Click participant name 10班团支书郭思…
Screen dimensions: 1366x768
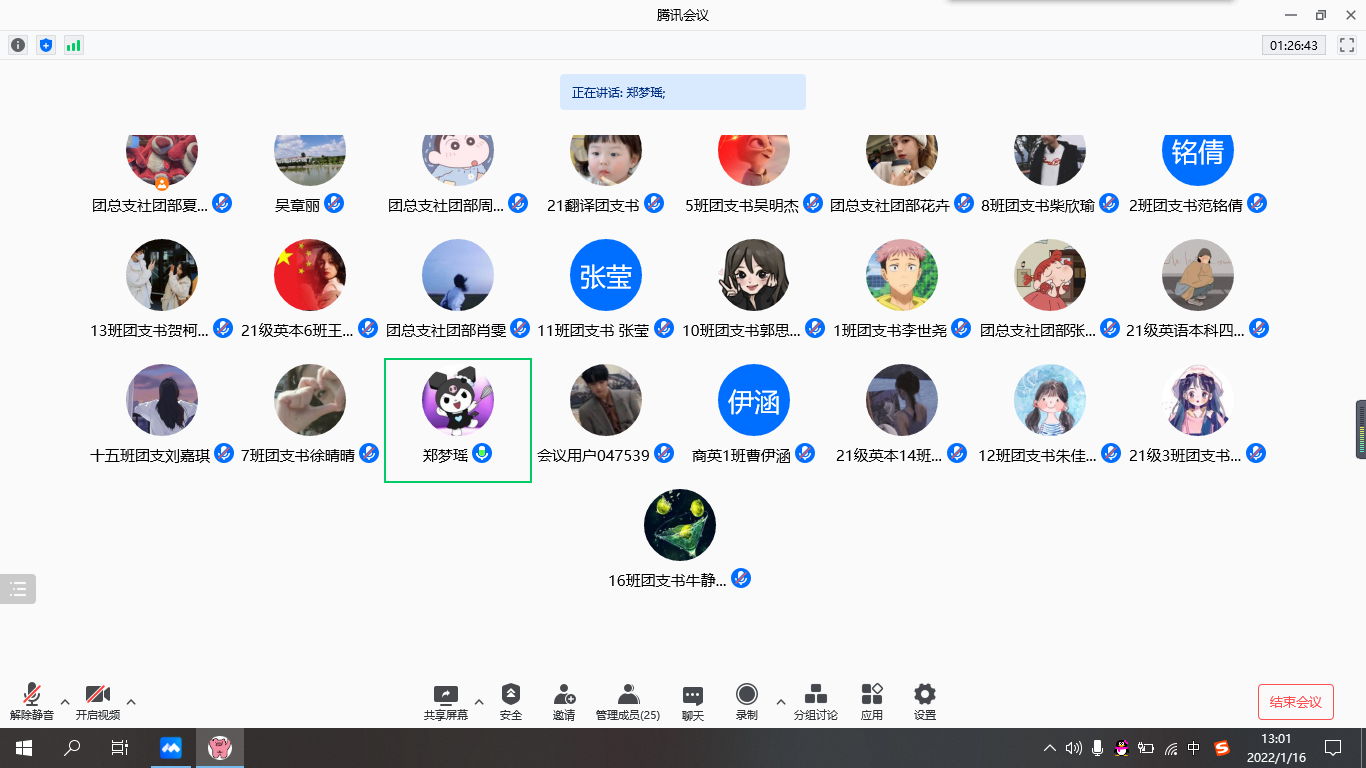(741, 330)
